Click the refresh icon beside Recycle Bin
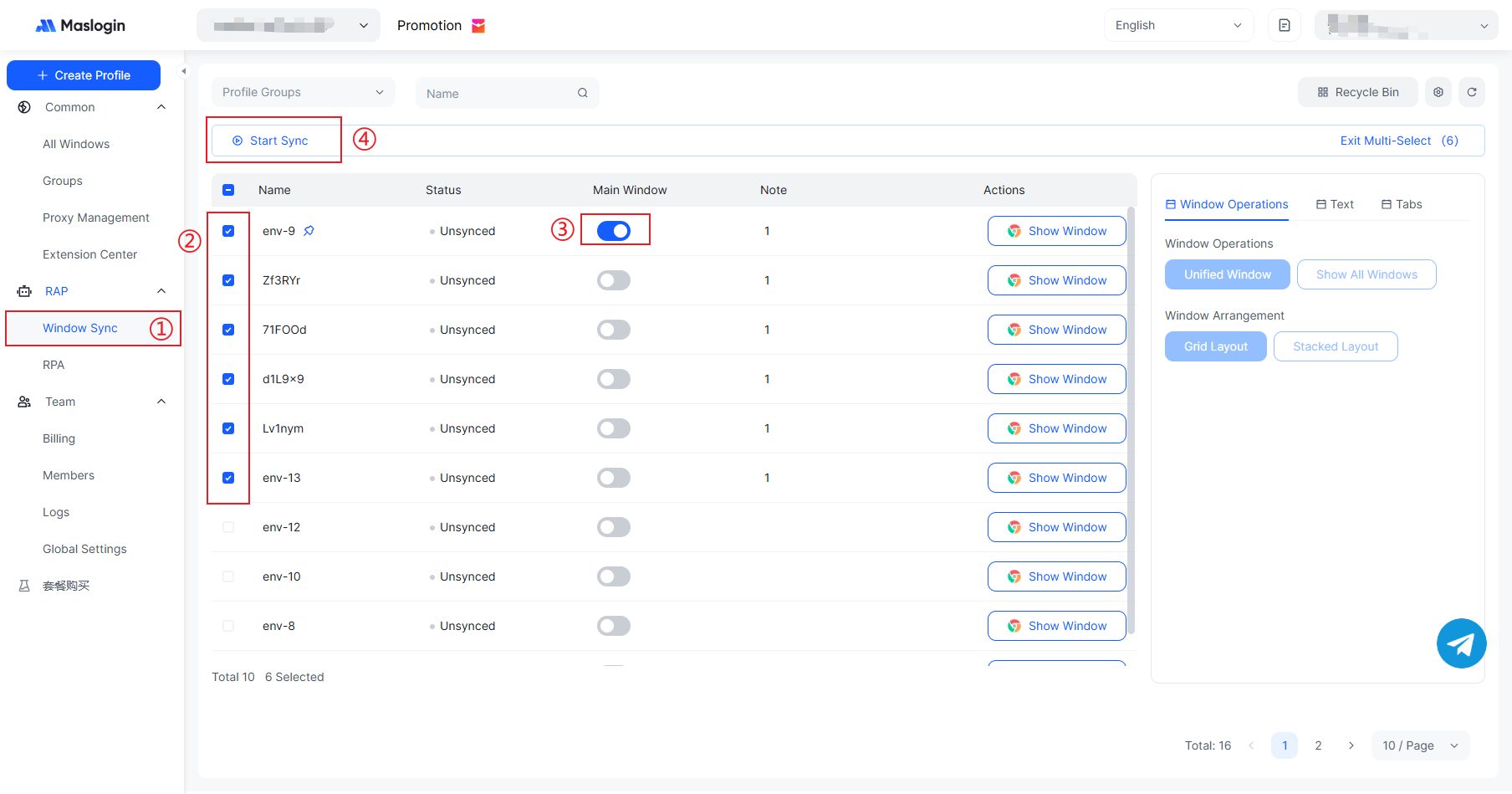The image size is (1512, 794). [1471, 92]
